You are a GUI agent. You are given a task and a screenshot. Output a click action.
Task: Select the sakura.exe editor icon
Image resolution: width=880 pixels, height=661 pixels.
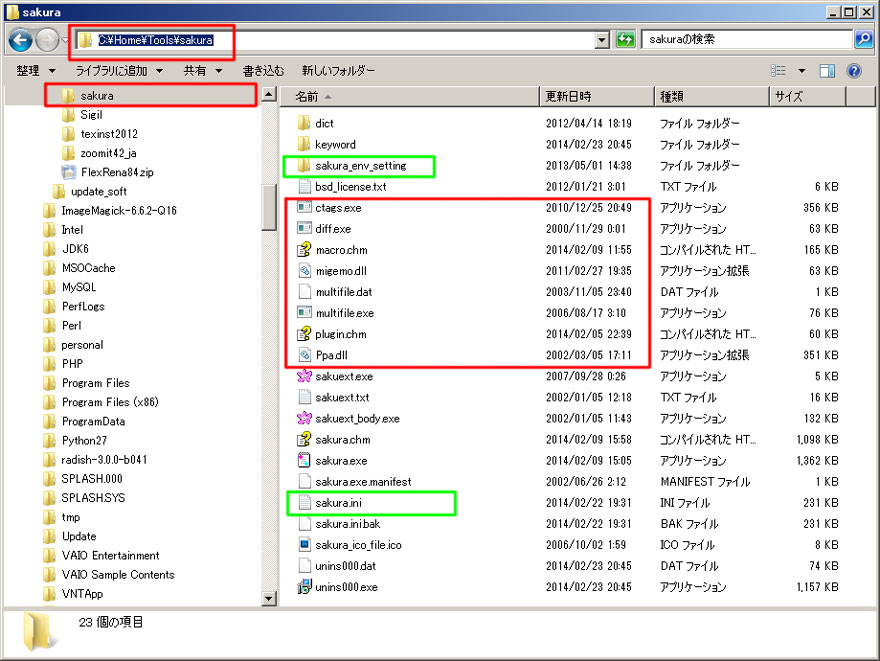point(304,460)
